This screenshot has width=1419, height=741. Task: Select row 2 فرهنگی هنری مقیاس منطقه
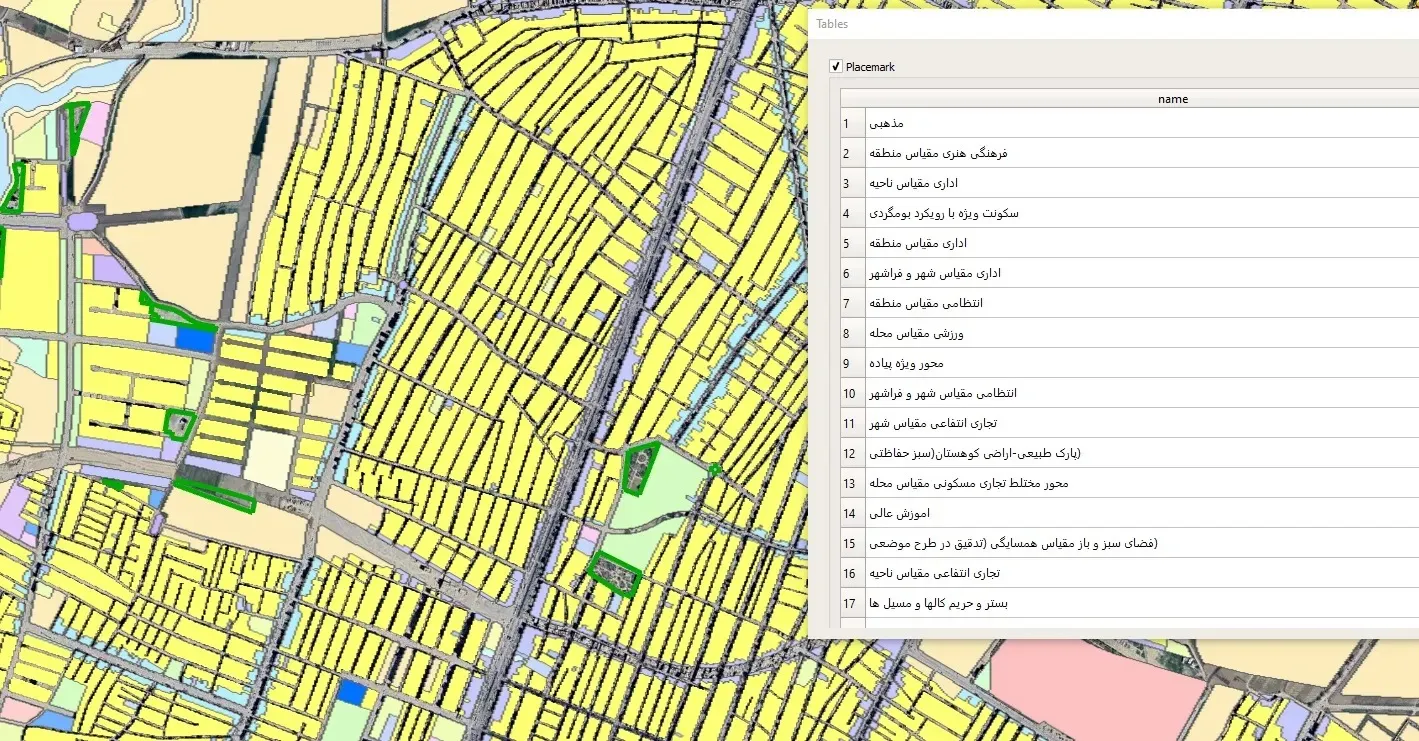point(1100,153)
